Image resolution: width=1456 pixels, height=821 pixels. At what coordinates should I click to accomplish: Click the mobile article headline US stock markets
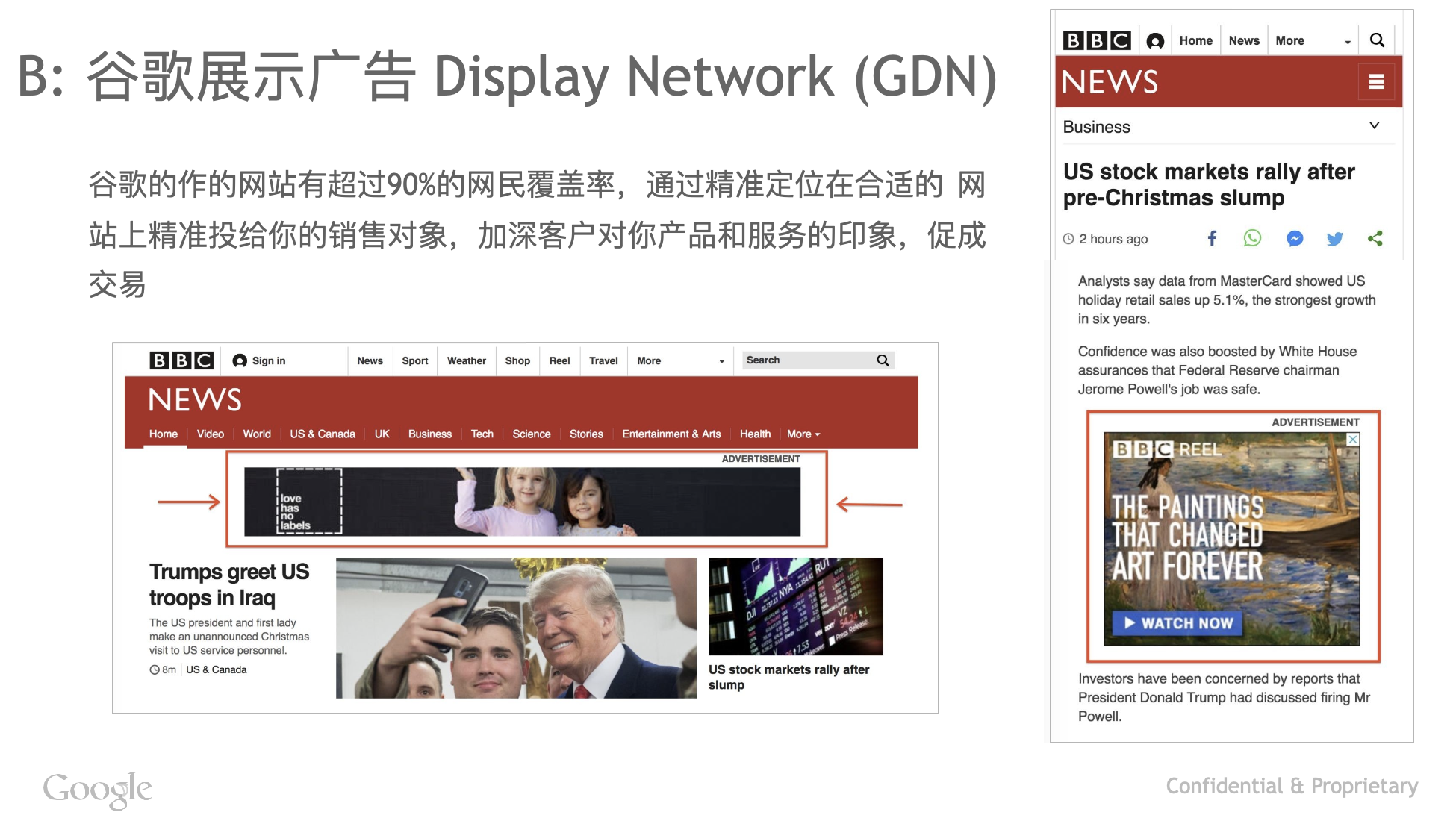point(1208,184)
